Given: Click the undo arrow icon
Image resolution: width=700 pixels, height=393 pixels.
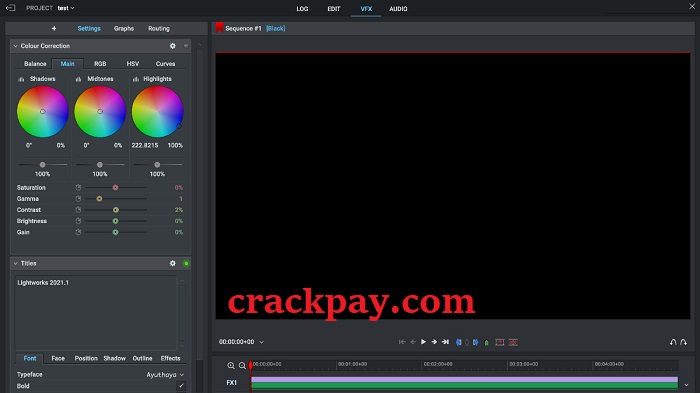Looking at the screenshot, I should pyautogui.click(x=673, y=342).
